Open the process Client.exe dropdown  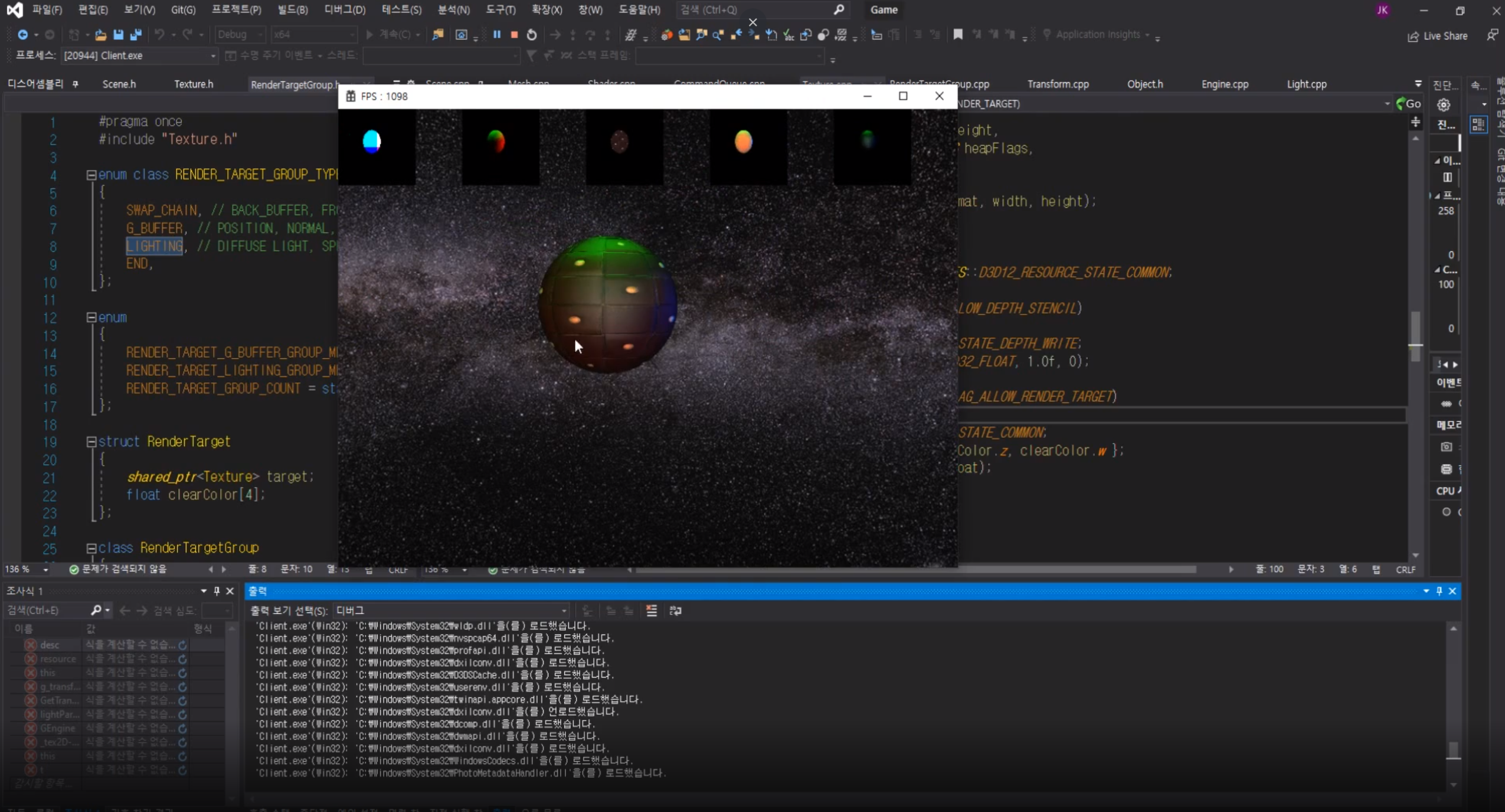point(139,55)
